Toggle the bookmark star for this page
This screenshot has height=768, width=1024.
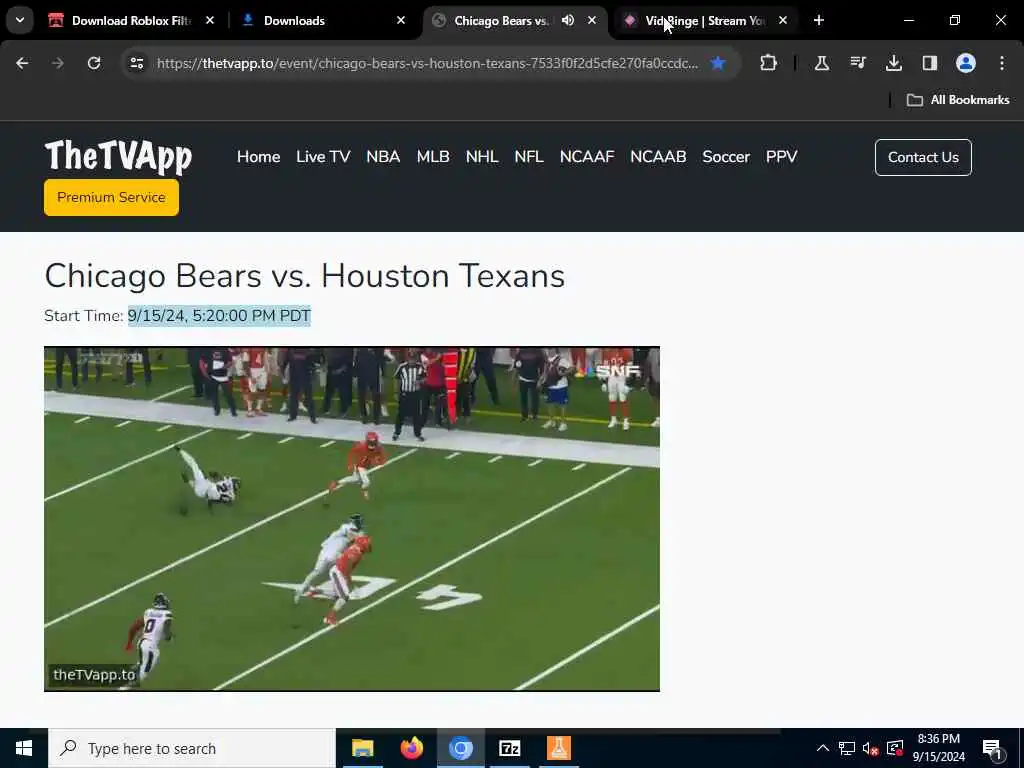pyautogui.click(x=718, y=63)
